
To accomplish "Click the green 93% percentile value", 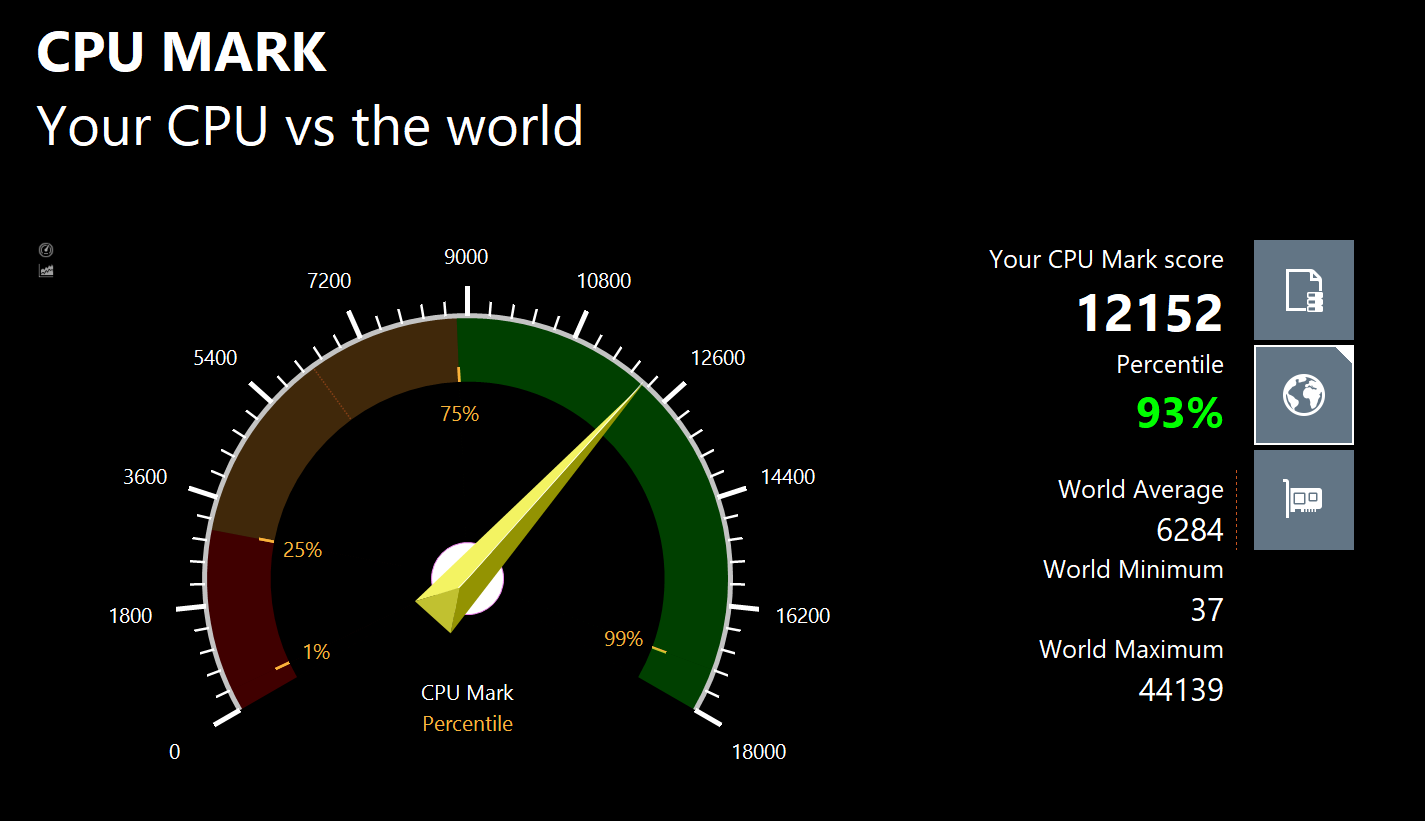I will [1179, 413].
